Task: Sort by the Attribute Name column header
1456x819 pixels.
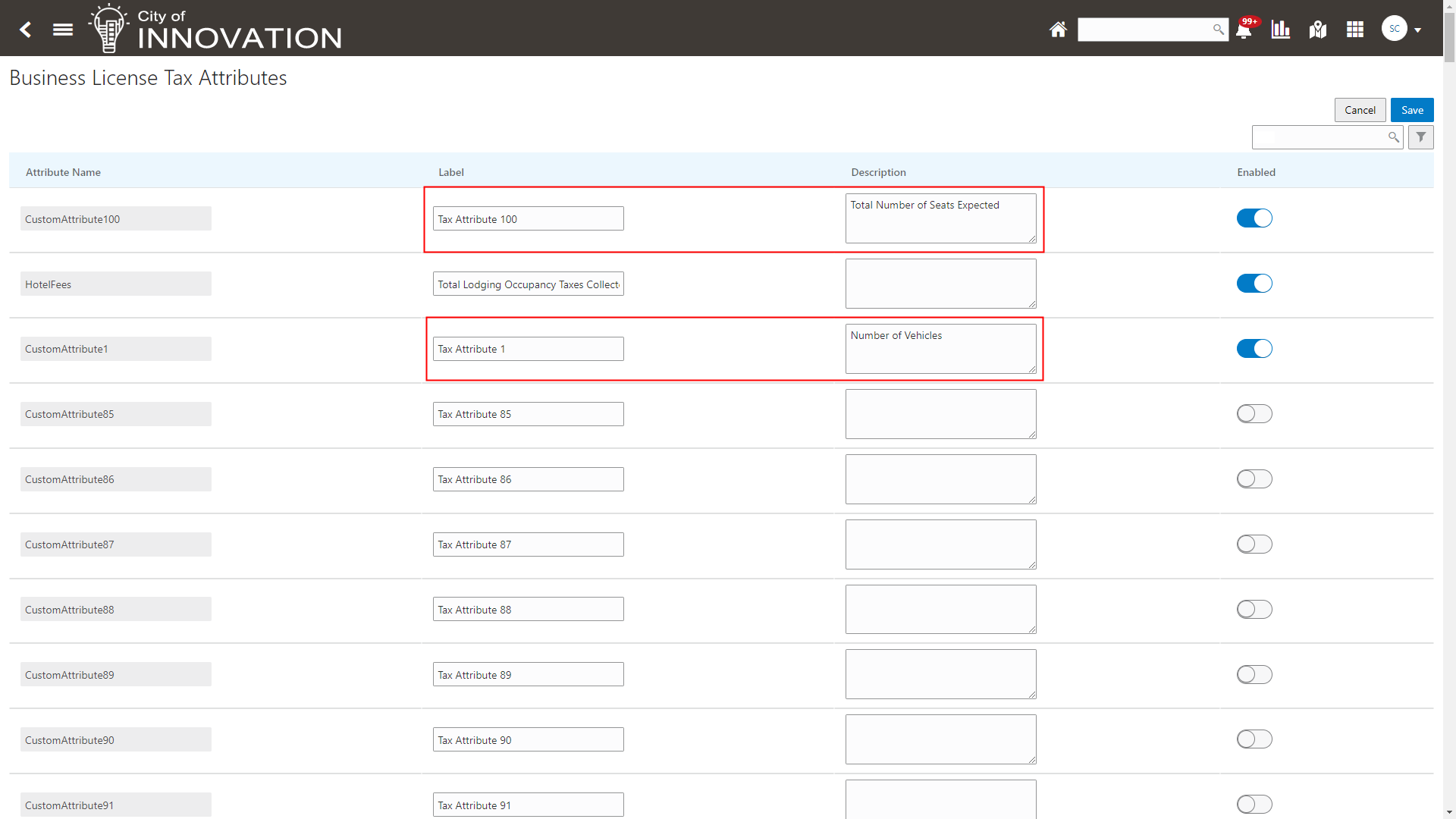Action: click(x=63, y=172)
